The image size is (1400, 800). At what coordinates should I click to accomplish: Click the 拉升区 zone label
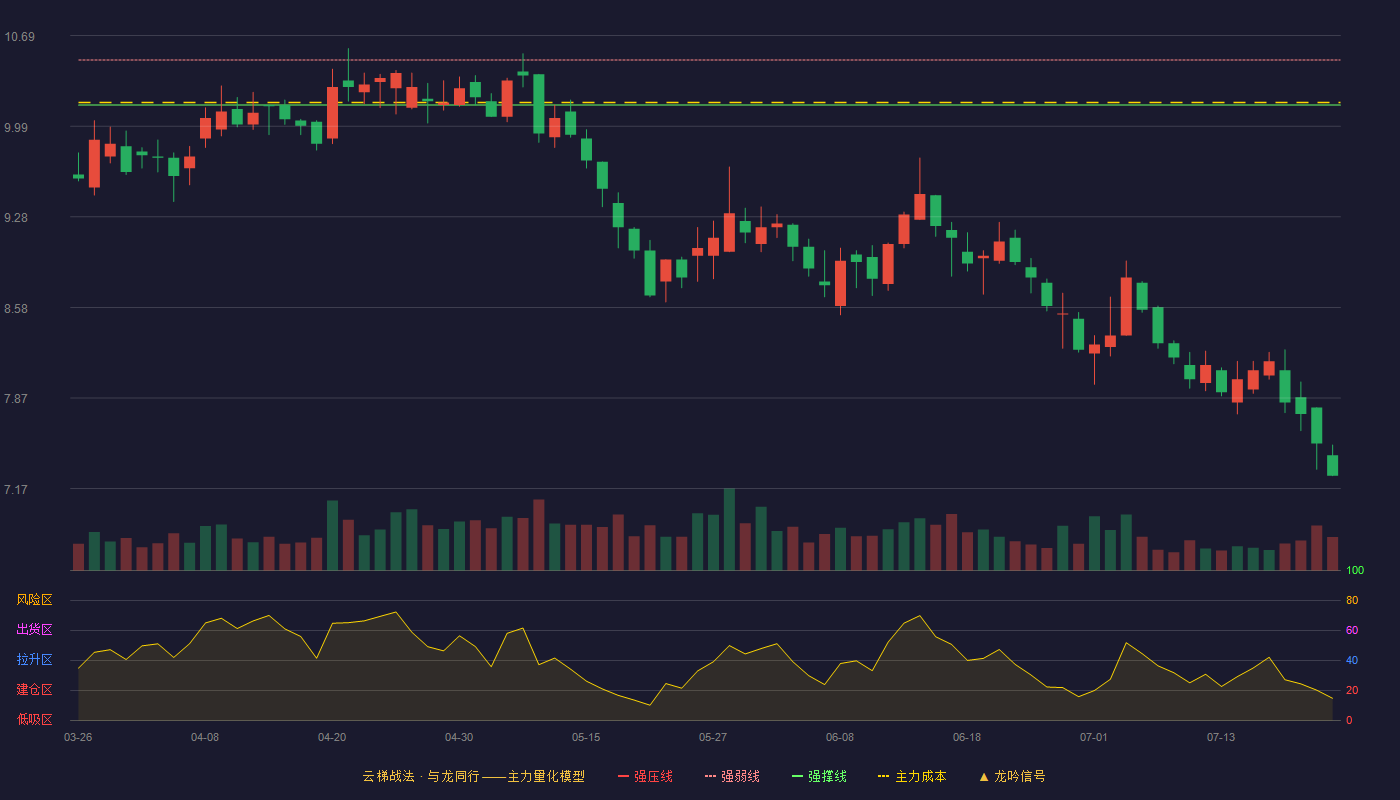[34, 660]
